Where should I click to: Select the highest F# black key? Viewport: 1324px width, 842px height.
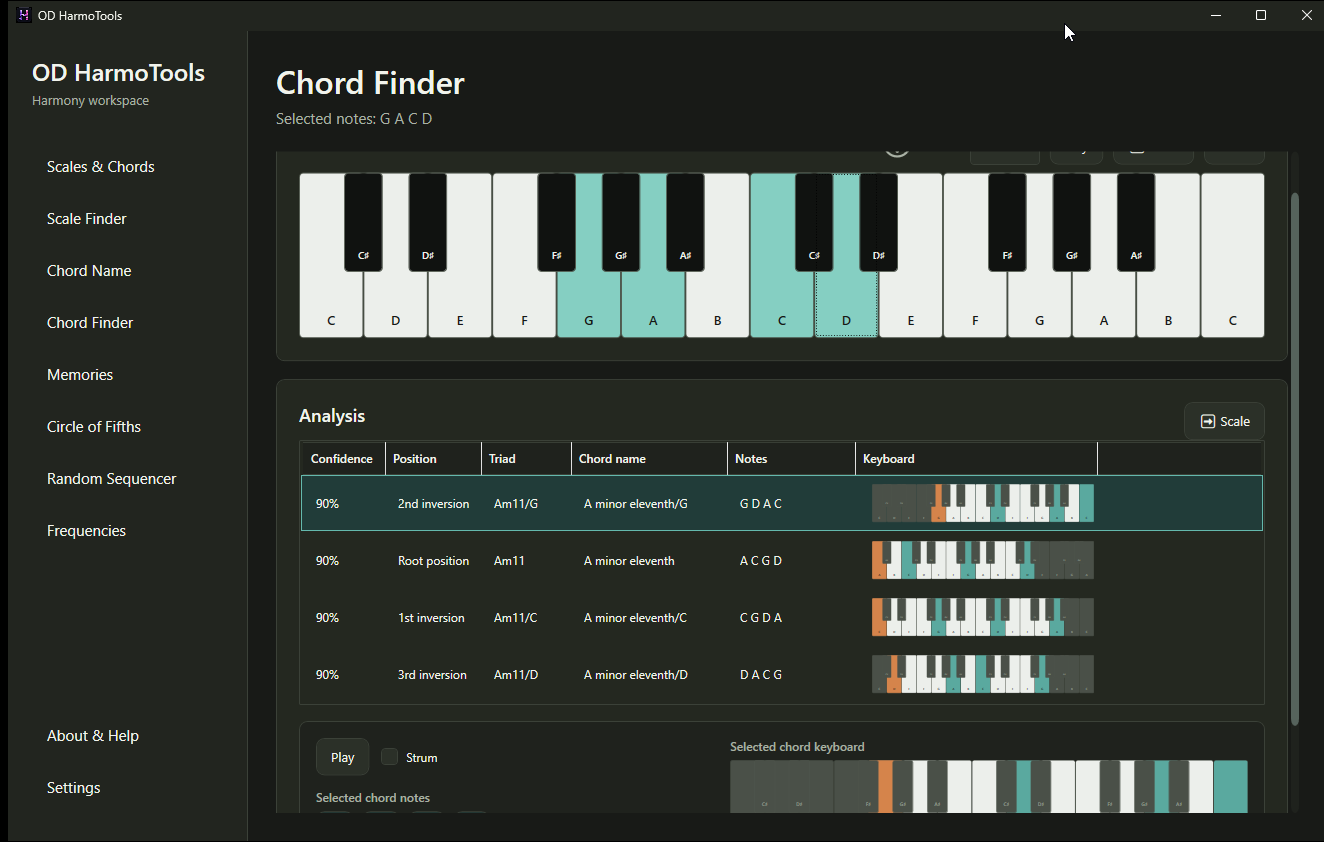coord(1007,222)
